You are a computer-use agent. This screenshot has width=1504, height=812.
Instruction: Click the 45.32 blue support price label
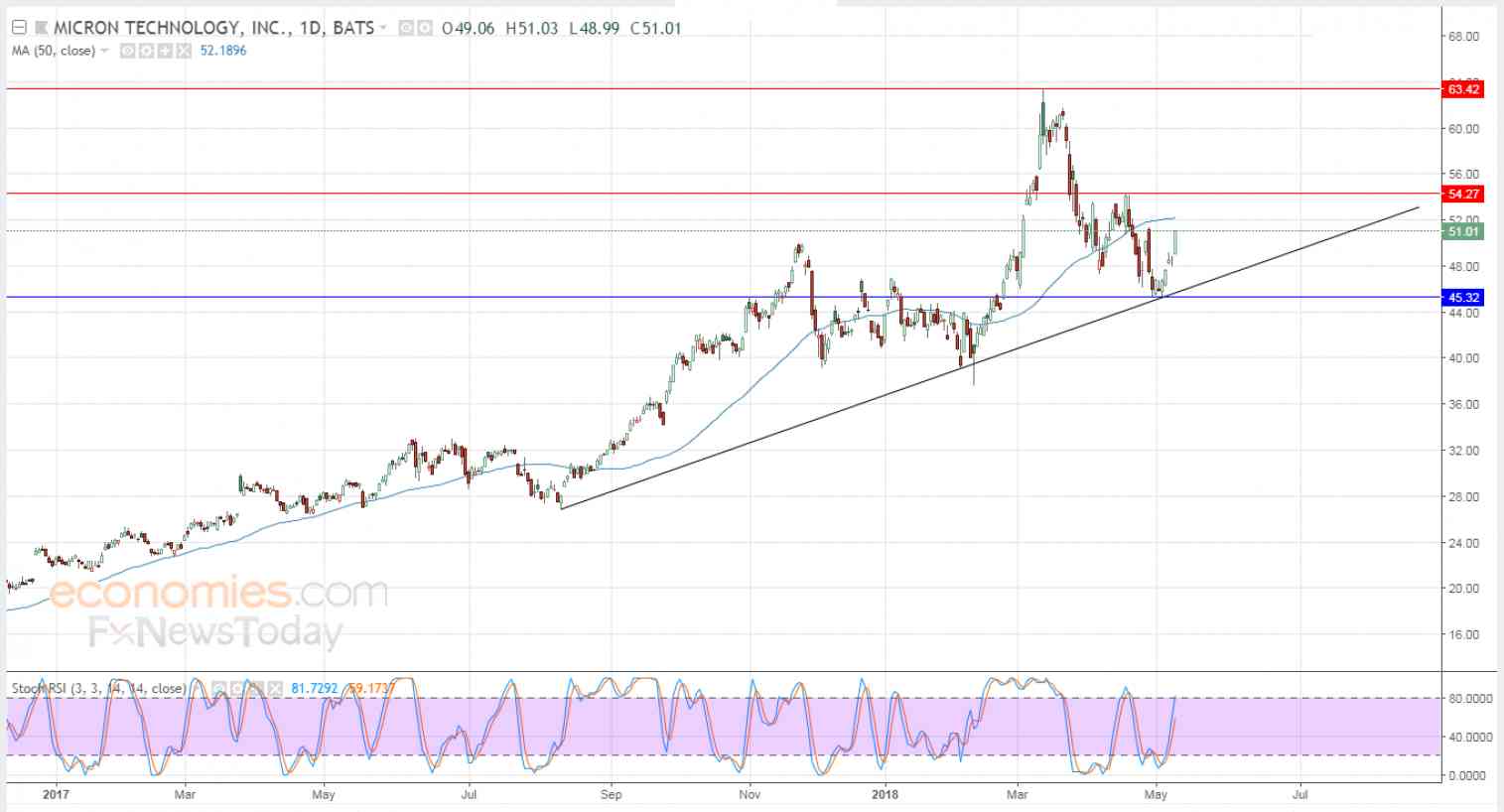(x=1463, y=297)
